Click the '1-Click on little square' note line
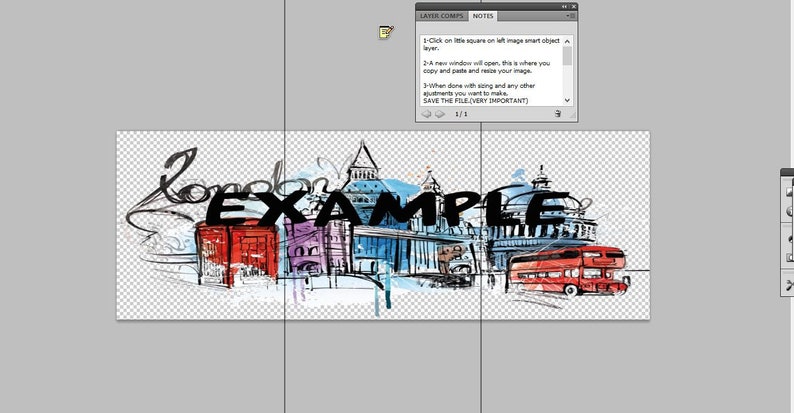Image resolution: width=794 pixels, height=413 pixels. pyautogui.click(x=491, y=40)
